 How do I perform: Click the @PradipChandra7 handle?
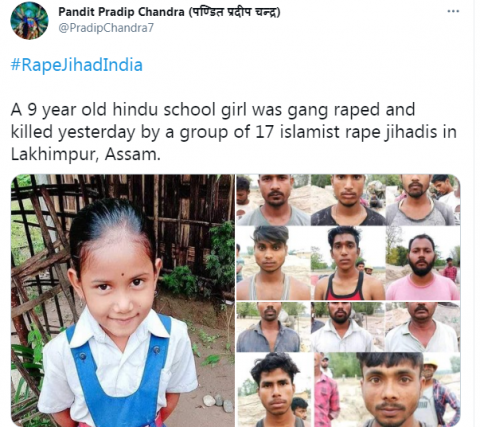click(106, 28)
